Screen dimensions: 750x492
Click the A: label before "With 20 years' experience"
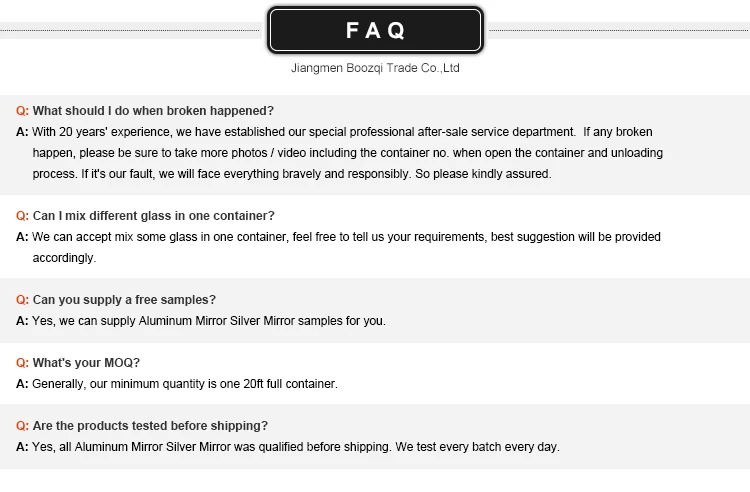22,132
